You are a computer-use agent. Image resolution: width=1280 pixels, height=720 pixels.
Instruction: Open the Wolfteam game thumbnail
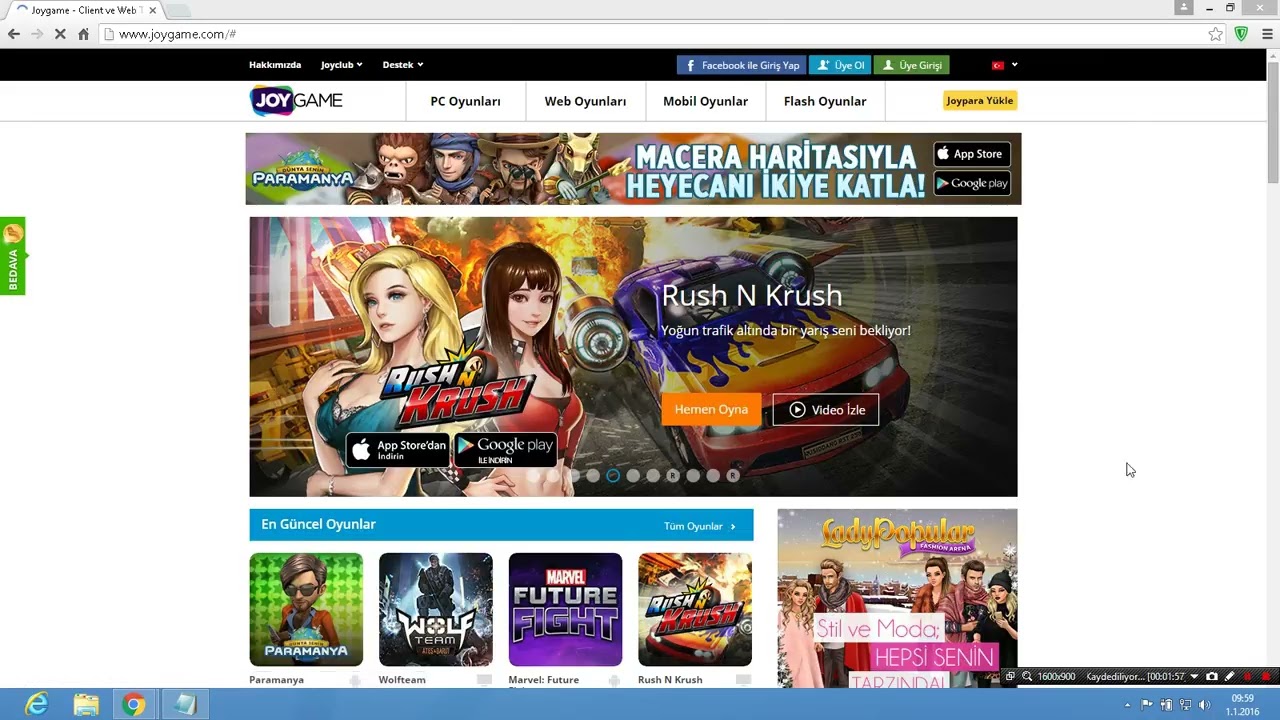click(436, 609)
